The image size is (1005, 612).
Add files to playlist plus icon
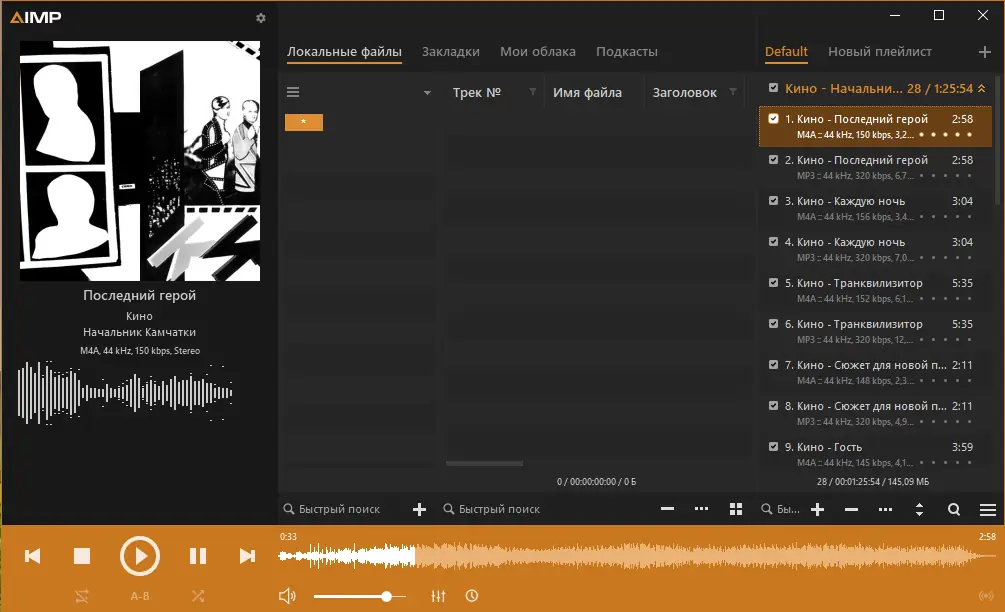point(817,509)
